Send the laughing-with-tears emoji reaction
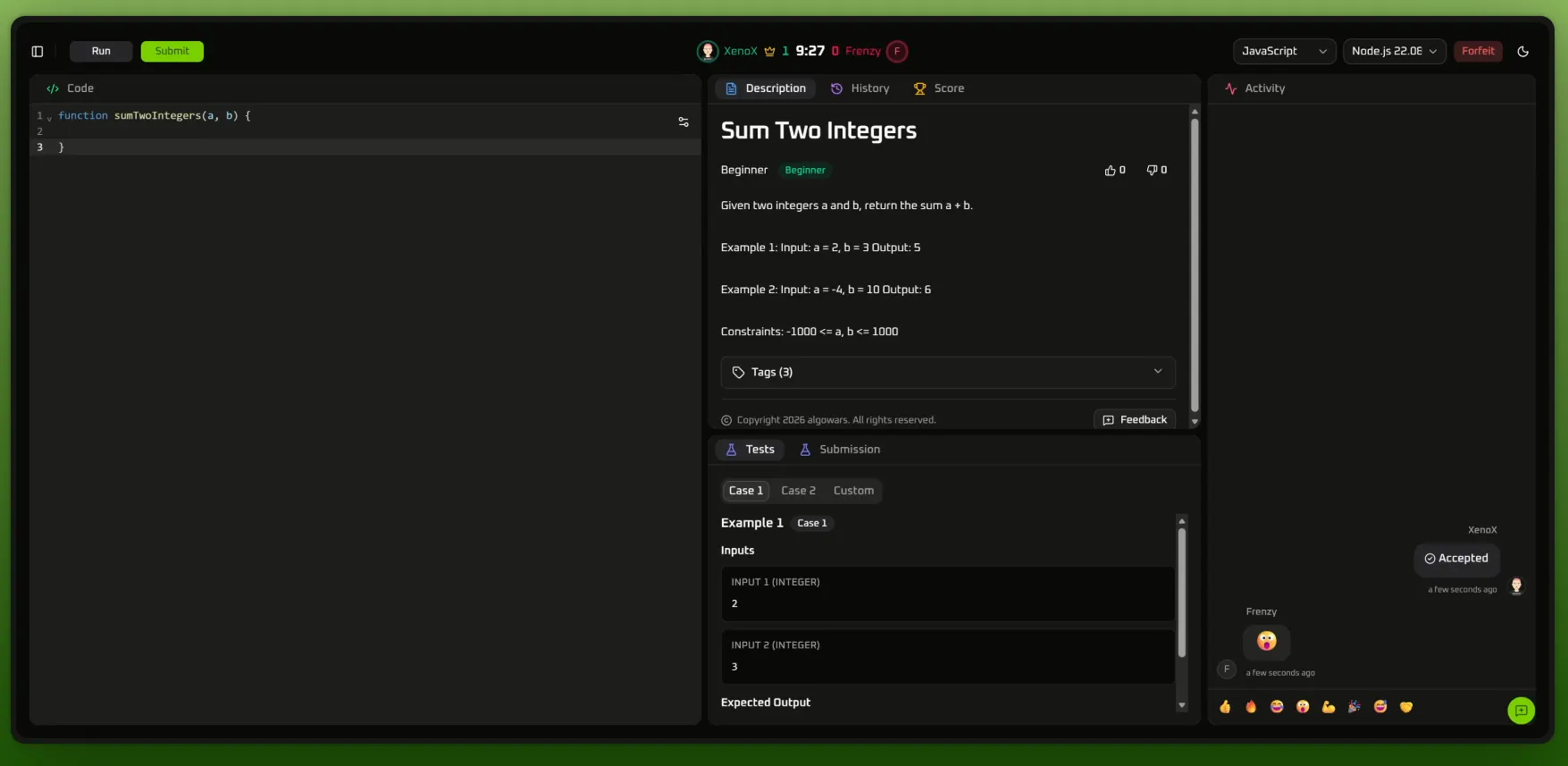The width and height of the screenshot is (1568, 766). click(x=1277, y=707)
